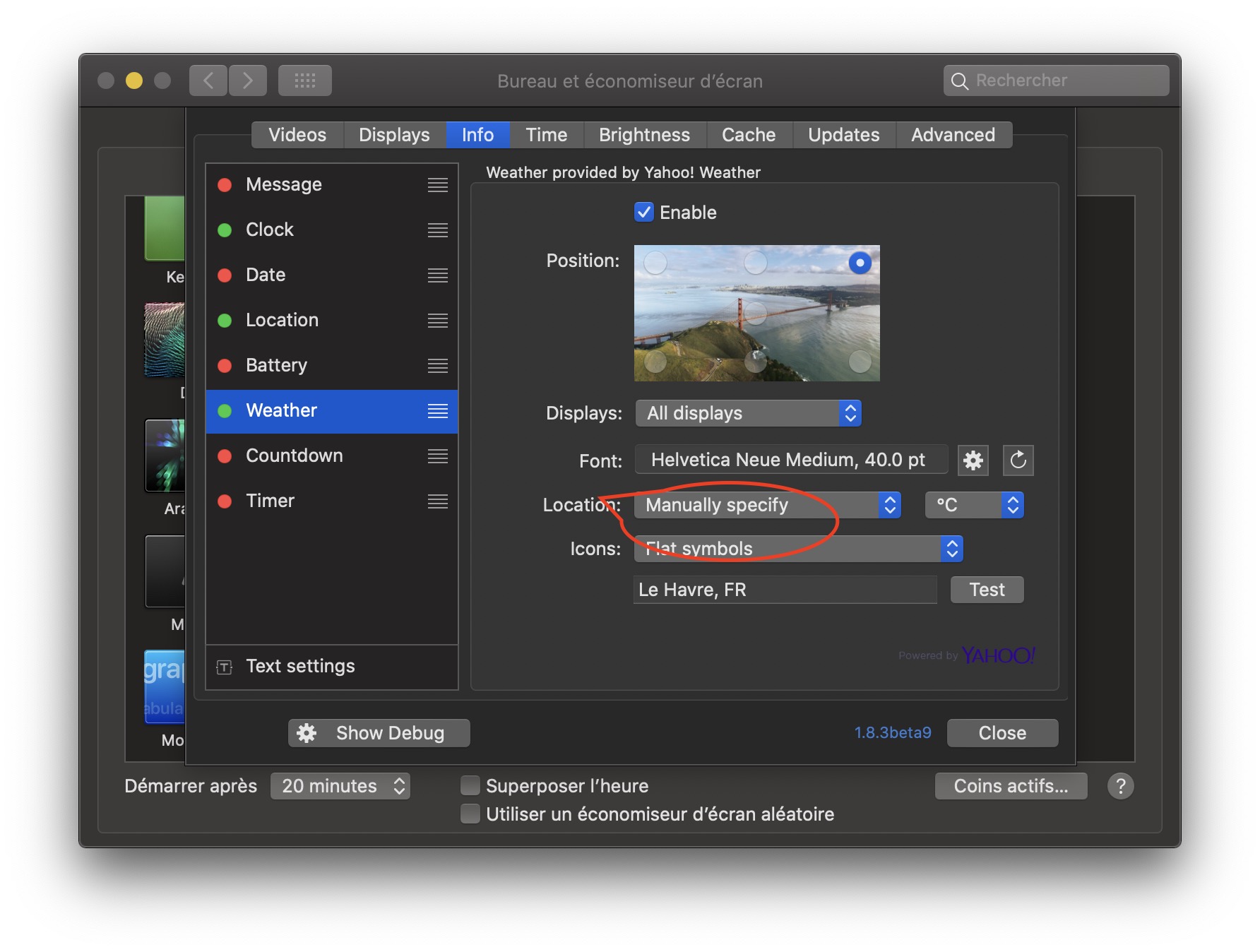Click the Le Havre, FR location field

coord(785,590)
